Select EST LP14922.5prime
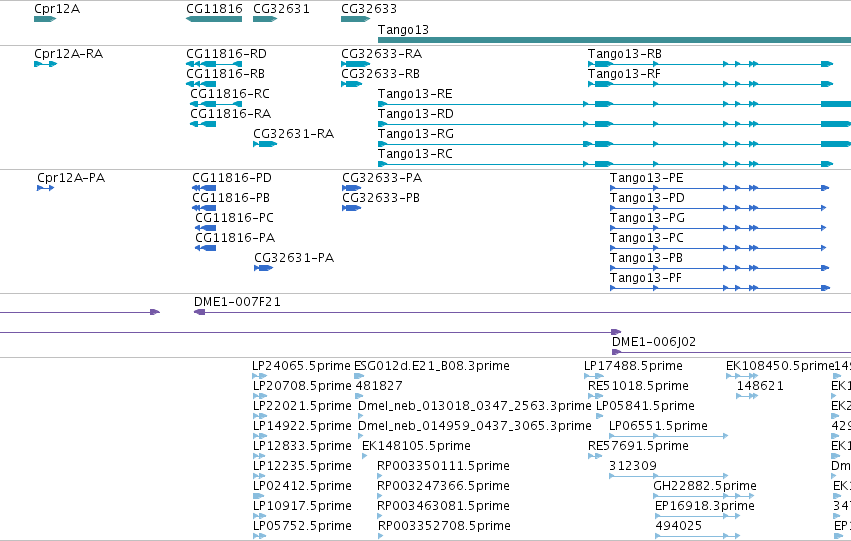851x541 pixels. coord(302,426)
